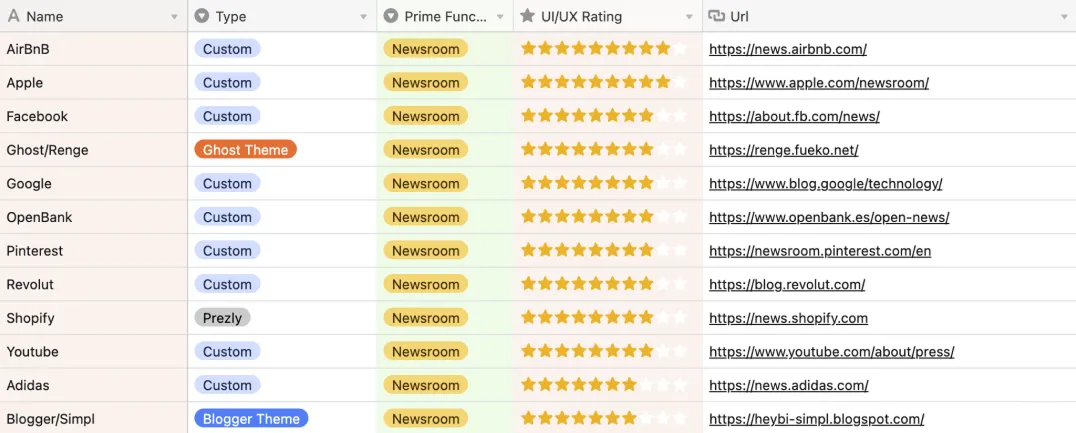Click the Blogger Theme tag
The image size is (1076, 433).
coord(251,419)
